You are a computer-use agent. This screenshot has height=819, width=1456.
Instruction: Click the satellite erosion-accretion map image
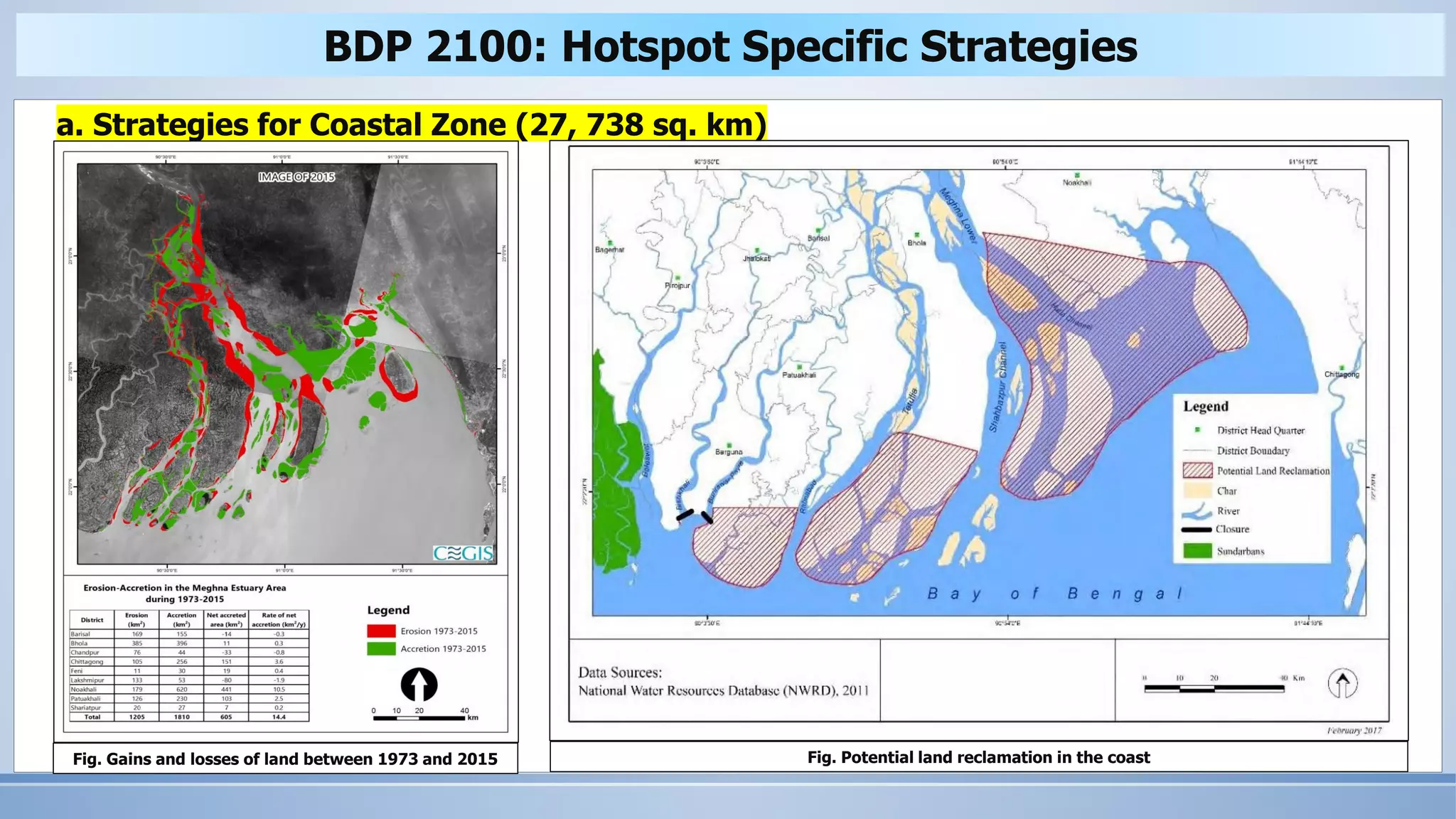[287, 364]
